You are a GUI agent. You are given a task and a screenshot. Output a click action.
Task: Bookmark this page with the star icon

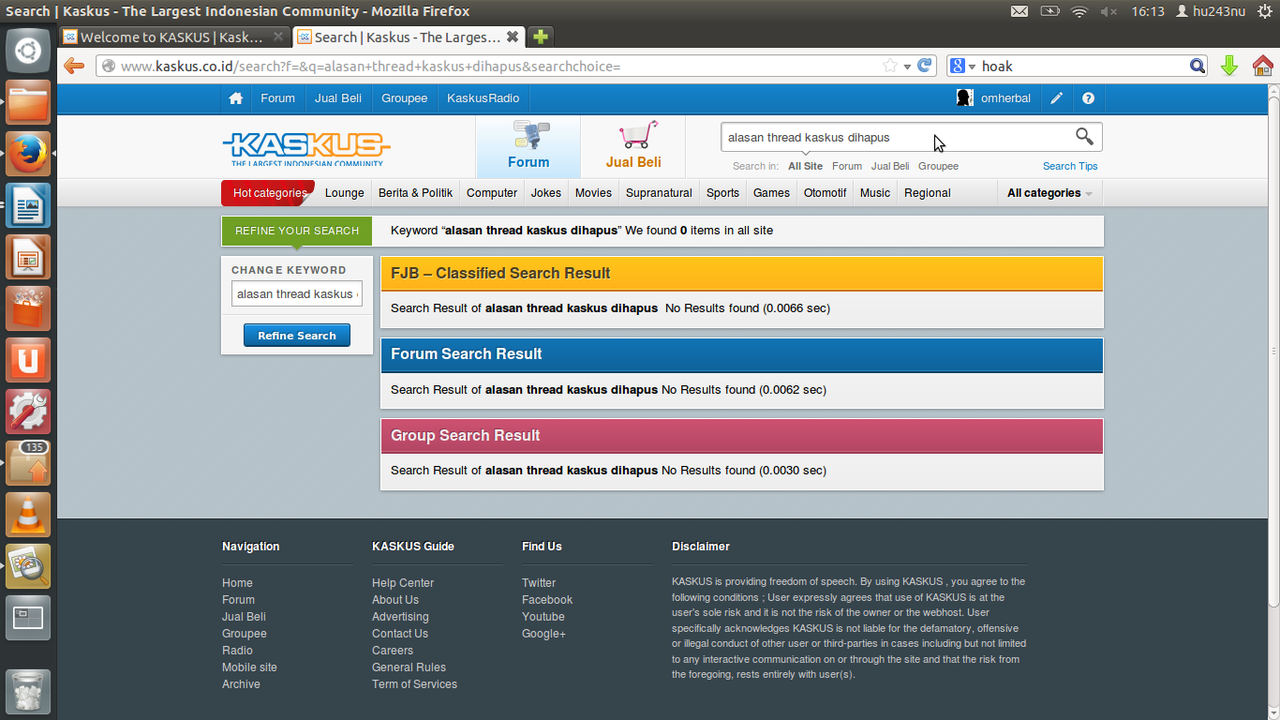pos(890,66)
